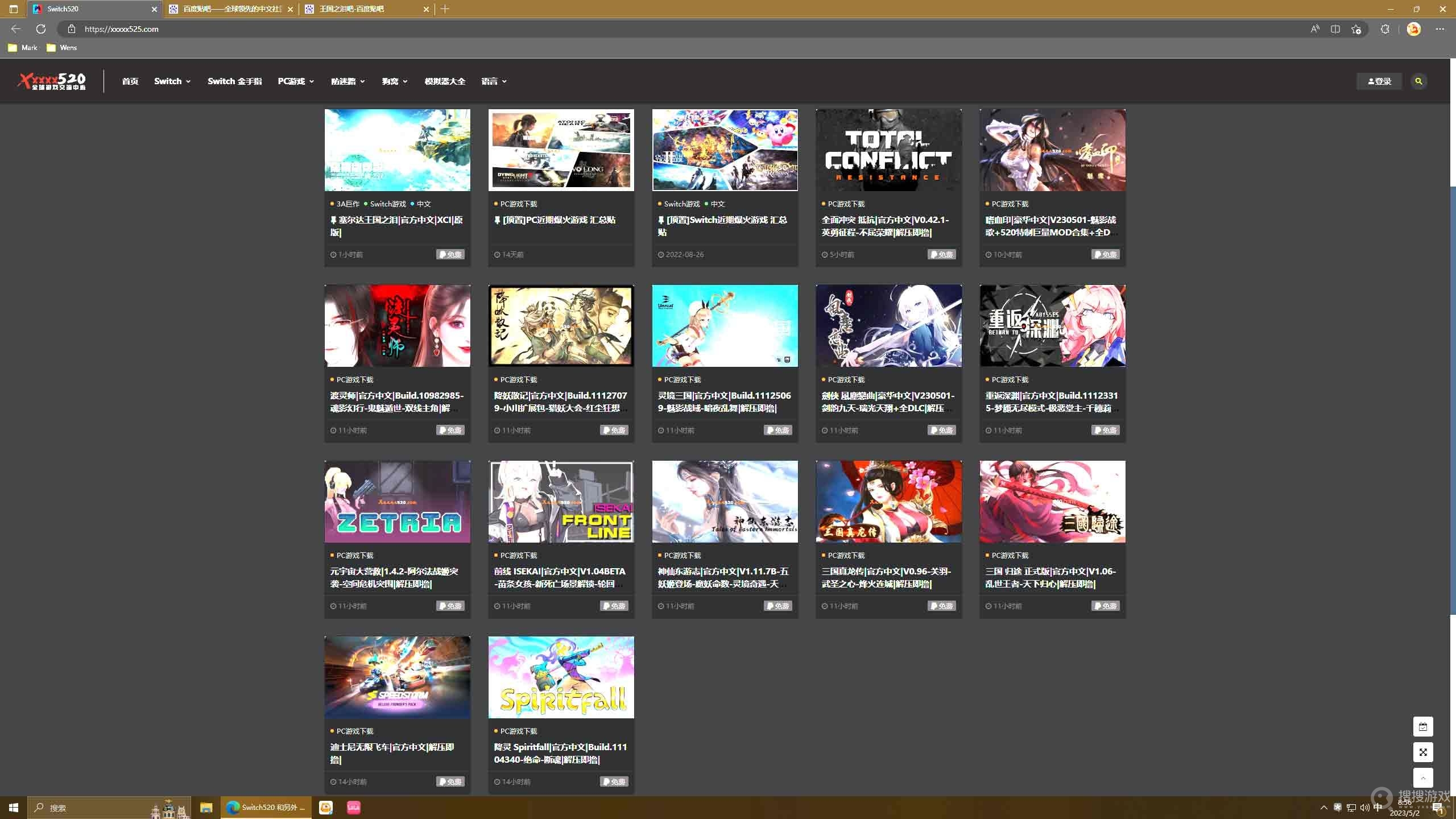Click the ZETRIA game cover image
1456x819 pixels.
pos(397,502)
